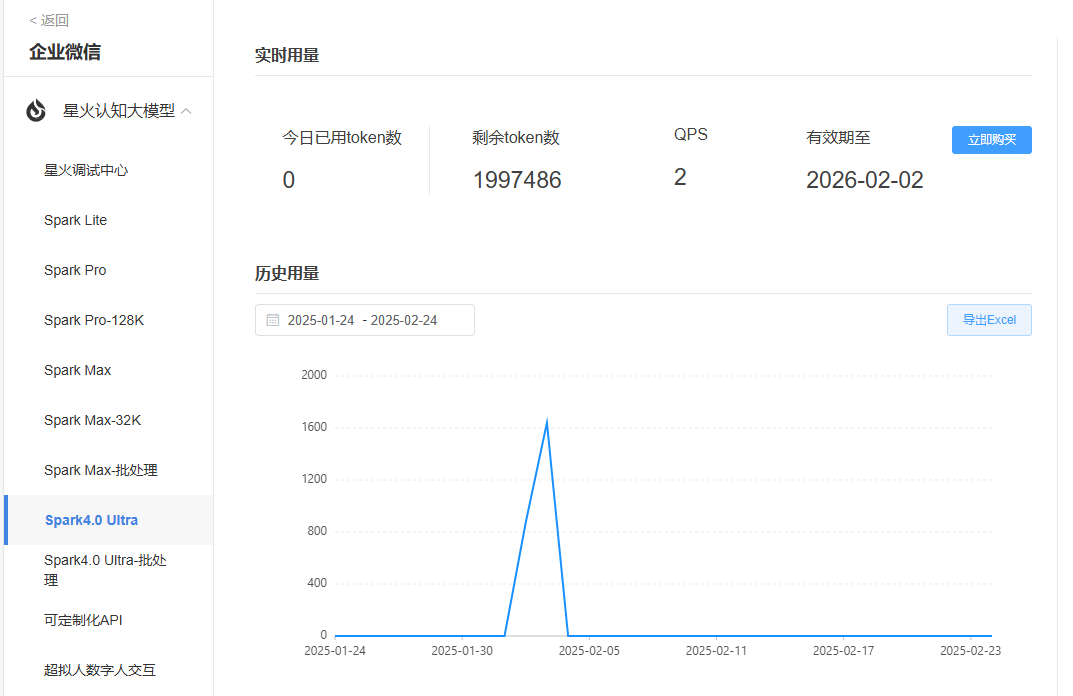The width and height of the screenshot is (1073, 696).
Task: Open 可定制化API menu item
Action: pyautogui.click(x=83, y=620)
